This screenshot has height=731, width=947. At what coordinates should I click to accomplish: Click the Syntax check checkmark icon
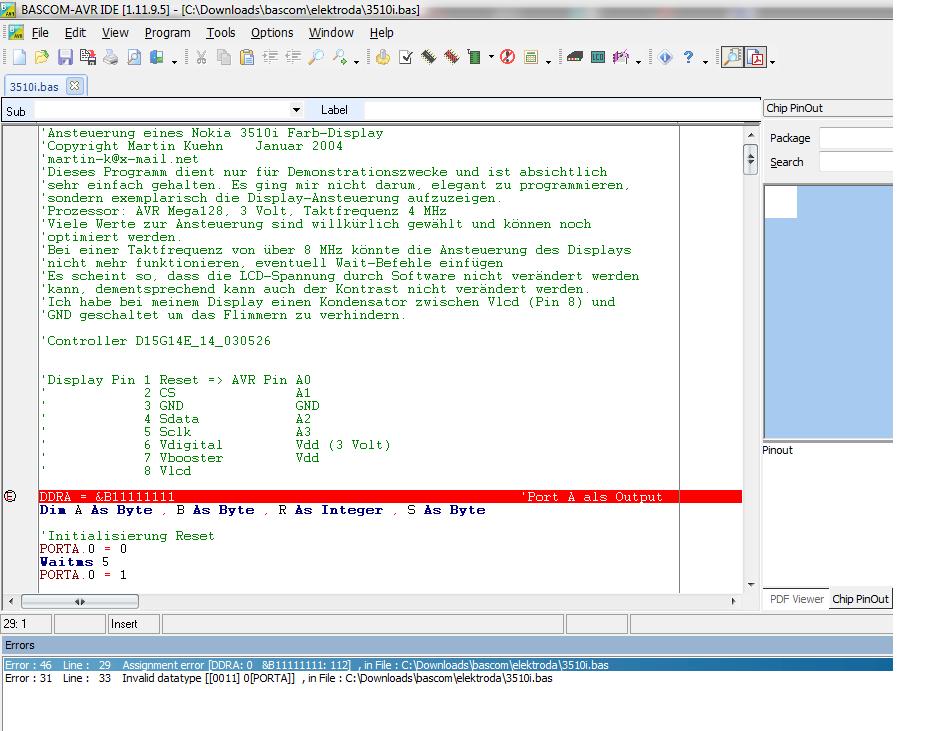tap(406, 58)
